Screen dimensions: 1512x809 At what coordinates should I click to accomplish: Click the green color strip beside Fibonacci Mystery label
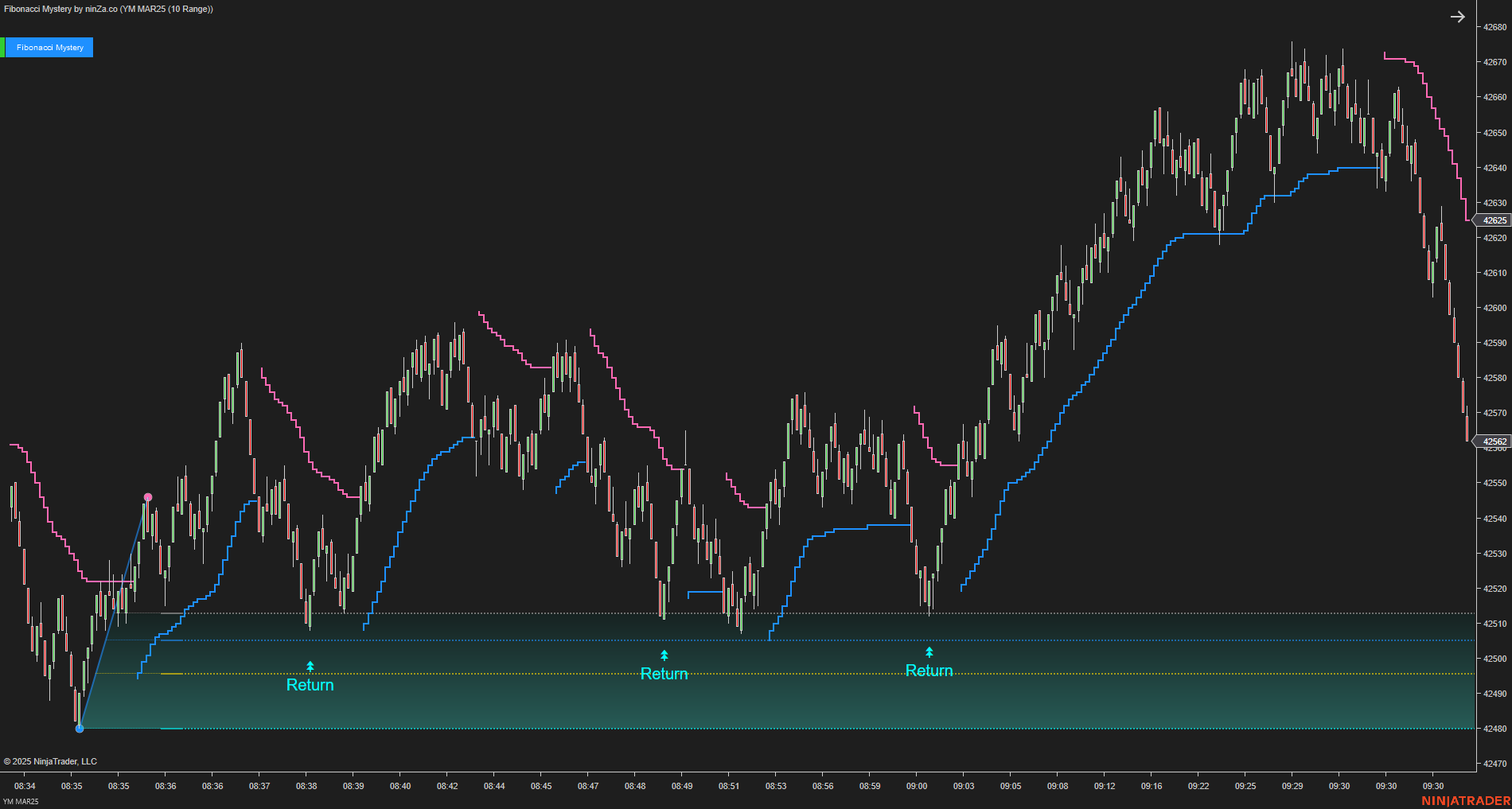(3, 47)
